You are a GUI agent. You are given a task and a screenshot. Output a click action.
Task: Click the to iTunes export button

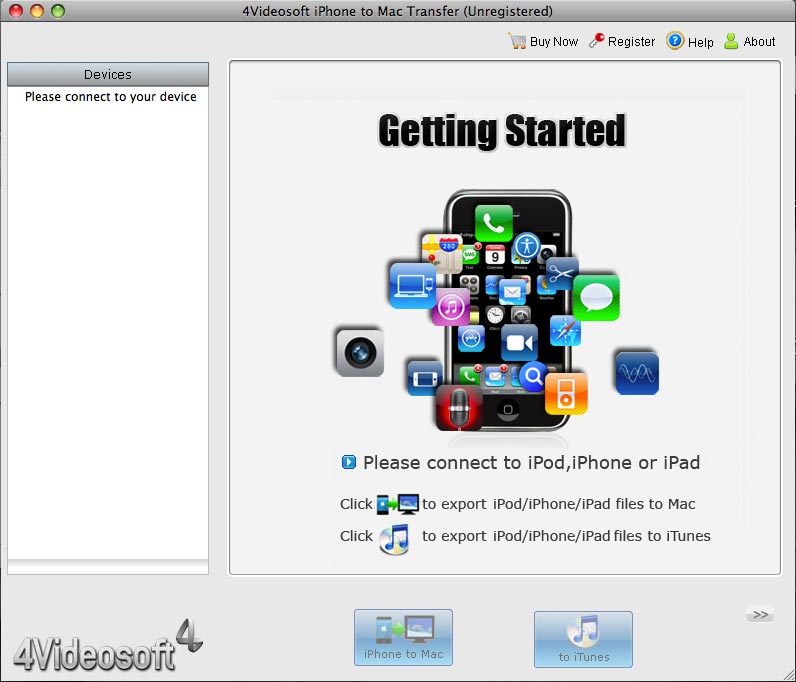[x=583, y=639]
